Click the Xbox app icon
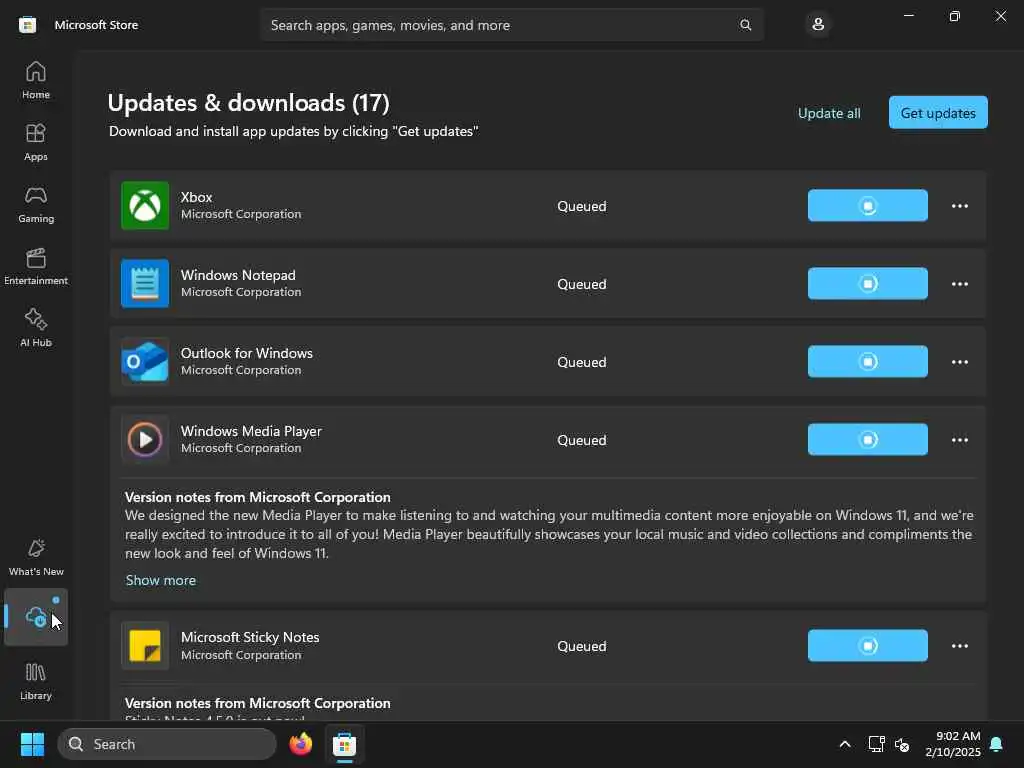Viewport: 1024px width, 768px height. pyautogui.click(x=145, y=206)
